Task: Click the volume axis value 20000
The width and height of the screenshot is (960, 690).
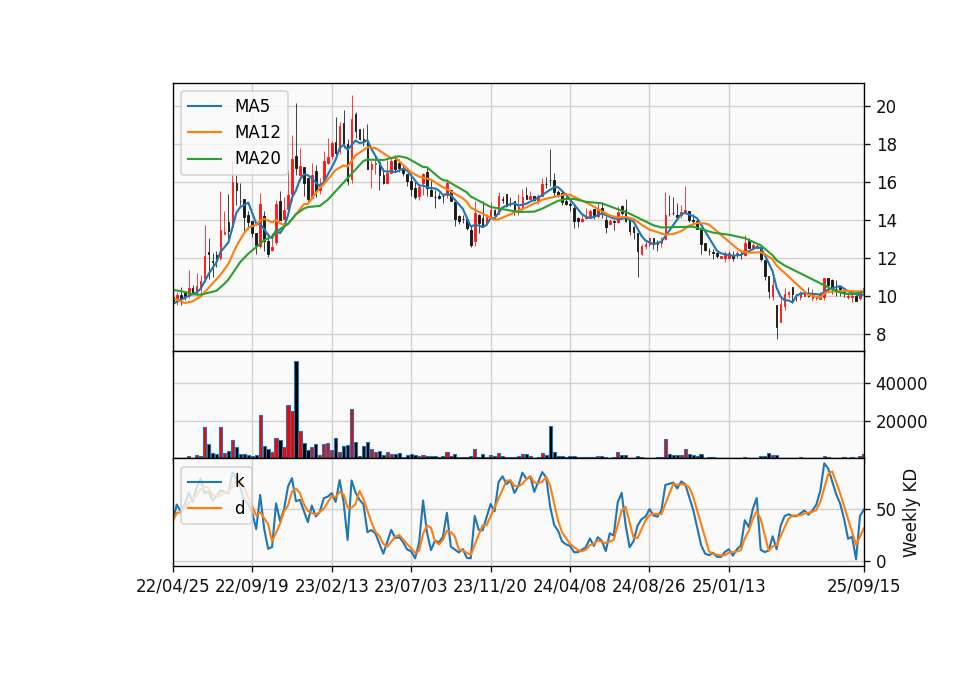Action: (x=901, y=422)
